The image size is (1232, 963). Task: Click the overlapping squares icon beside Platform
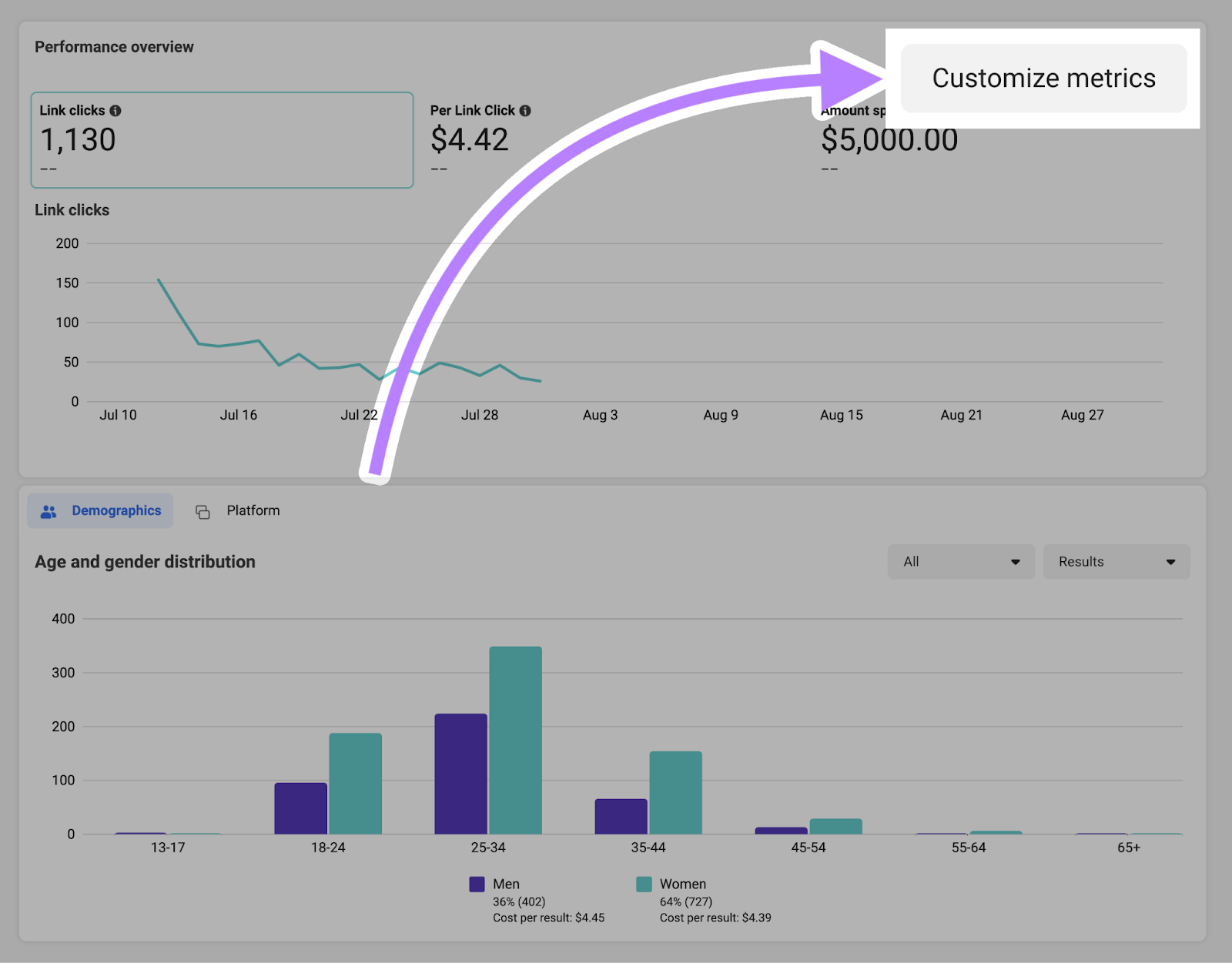coord(203,510)
